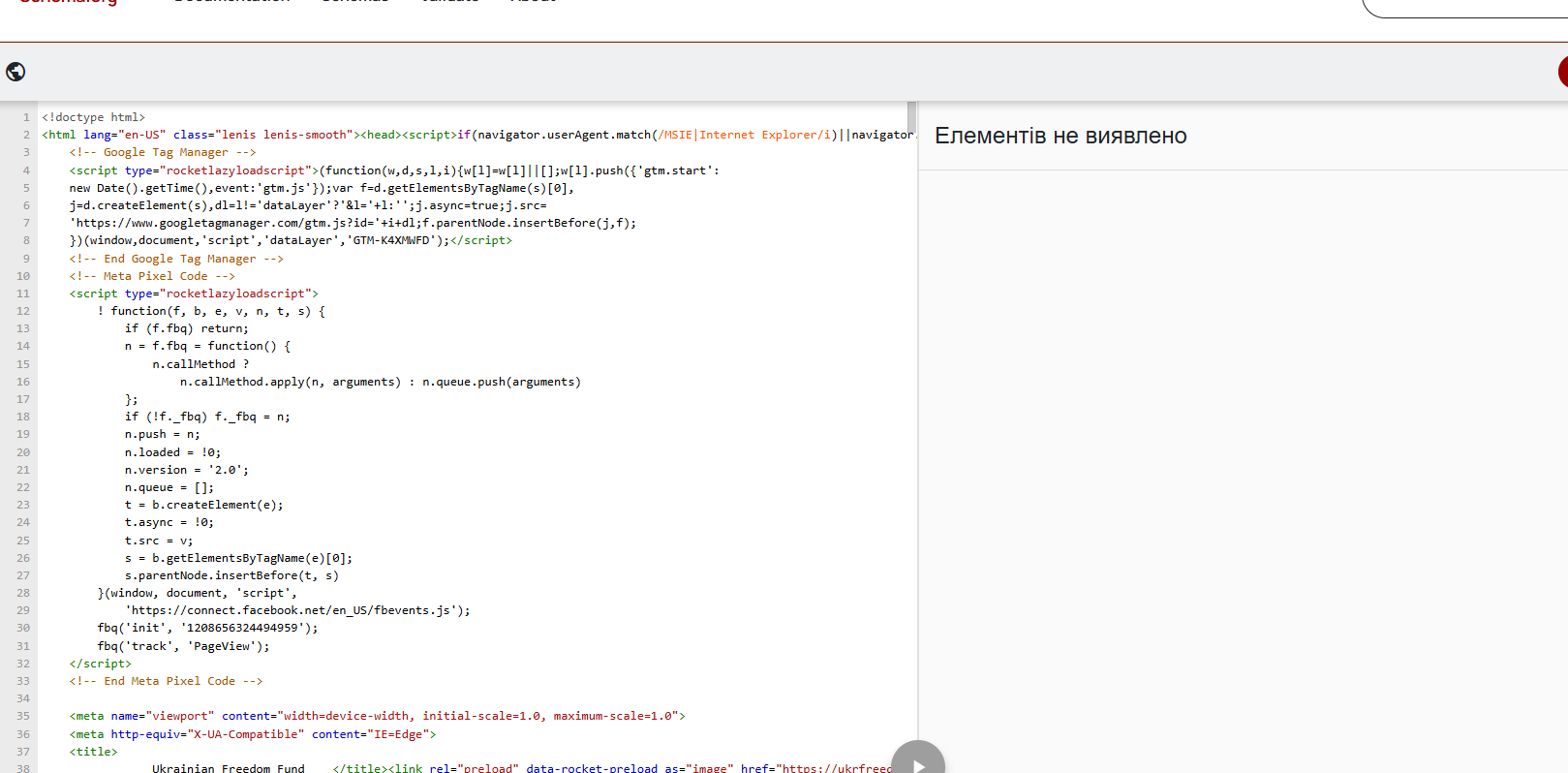
Task: Click line number 17 in the gutter
Action: point(23,399)
